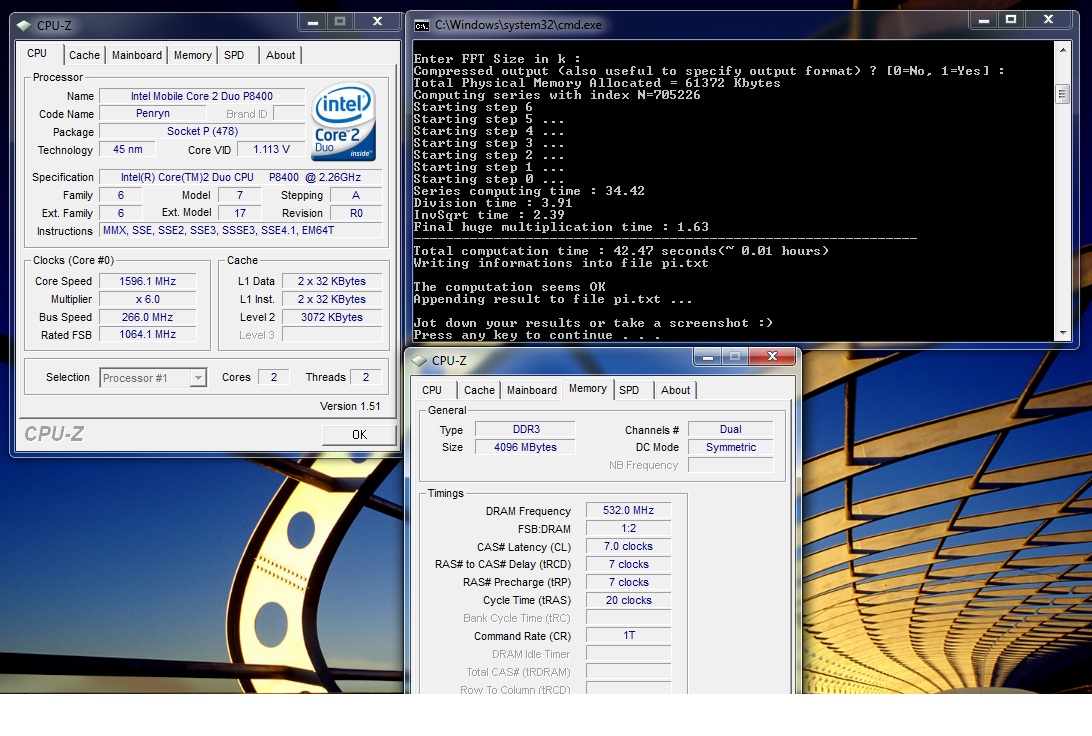Click the Stepping value 'A'
The width and height of the screenshot is (1092, 736).
pos(356,195)
